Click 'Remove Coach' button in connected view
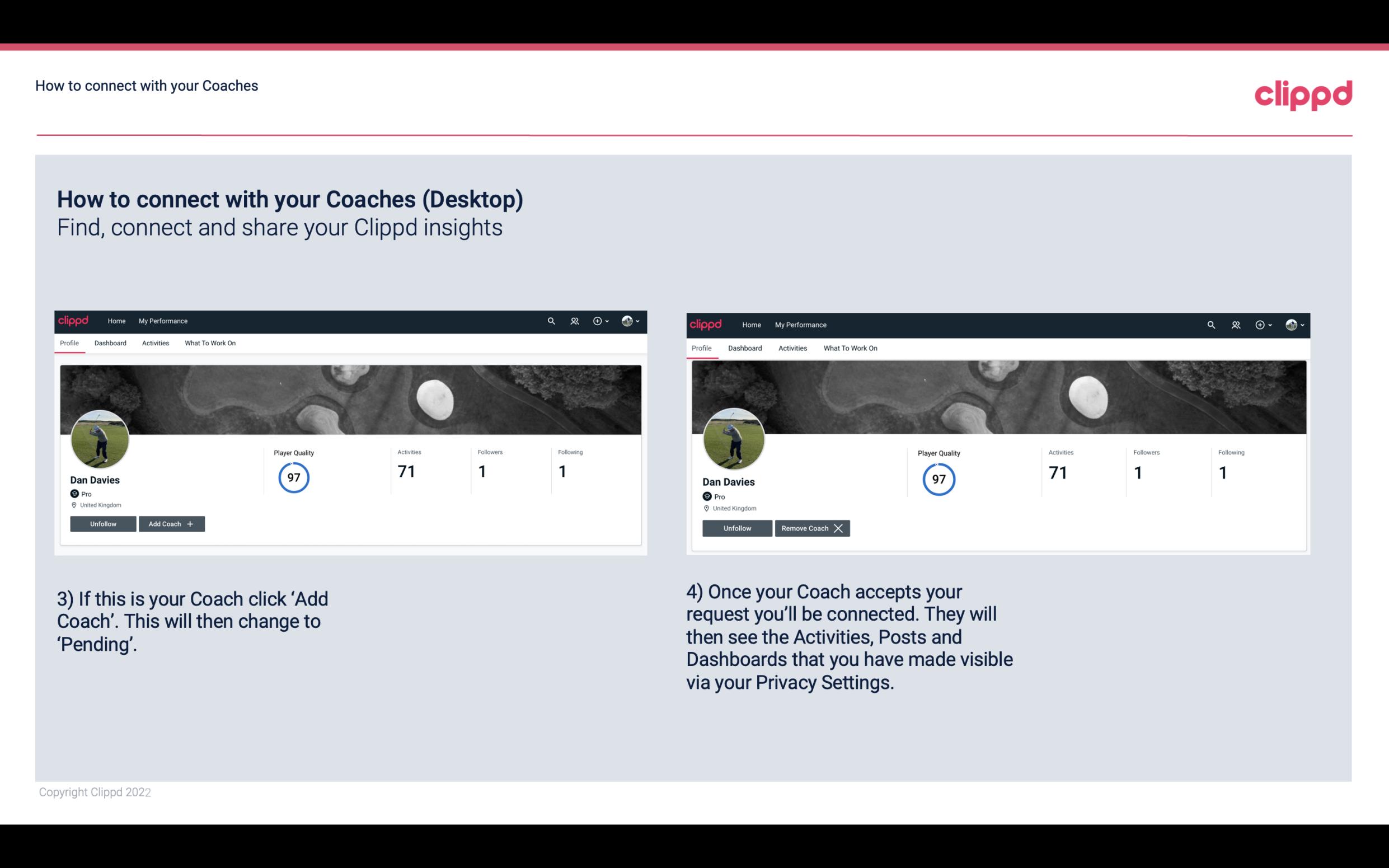The height and width of the screenshot is (868, 1389). [x=812, y=528]
